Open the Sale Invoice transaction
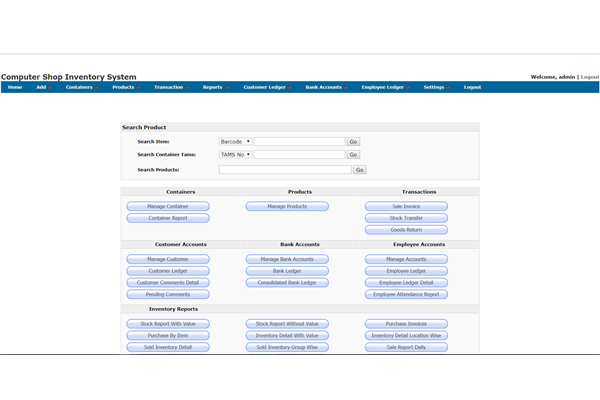Viewport: 600px width, 400px height. 406,206
